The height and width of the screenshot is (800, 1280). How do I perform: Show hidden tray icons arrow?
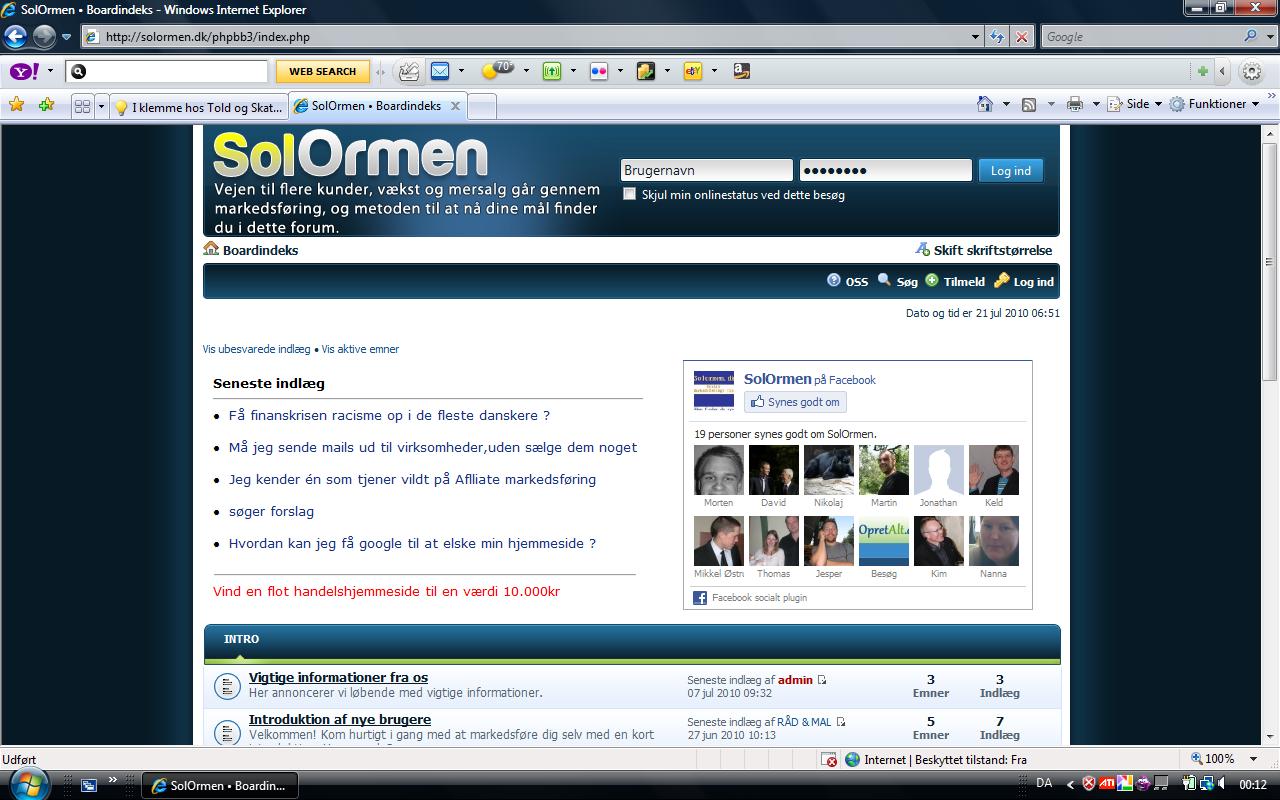1071,785
